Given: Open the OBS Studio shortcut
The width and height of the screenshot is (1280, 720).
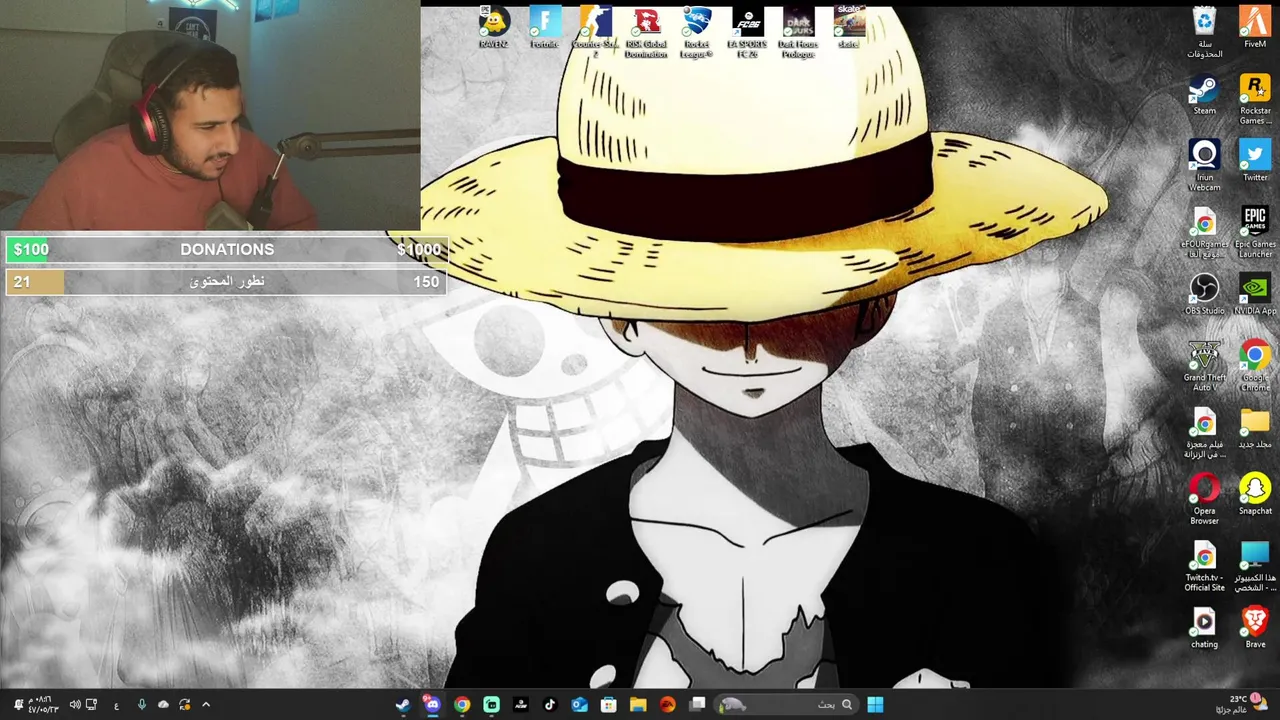Looking at the screenshot, I should pos(1204,295).
